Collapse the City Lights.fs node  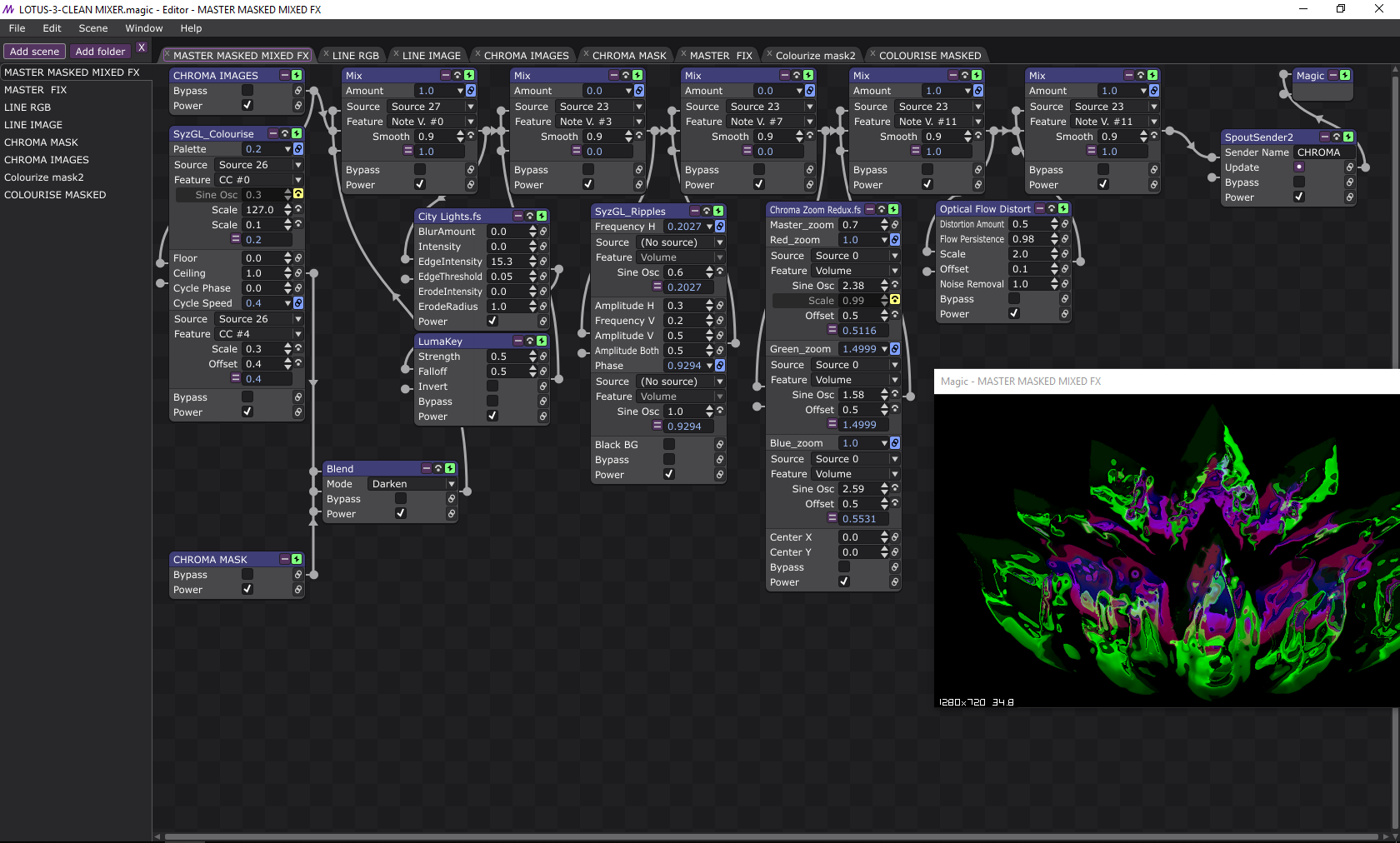[x=517, y=216]
